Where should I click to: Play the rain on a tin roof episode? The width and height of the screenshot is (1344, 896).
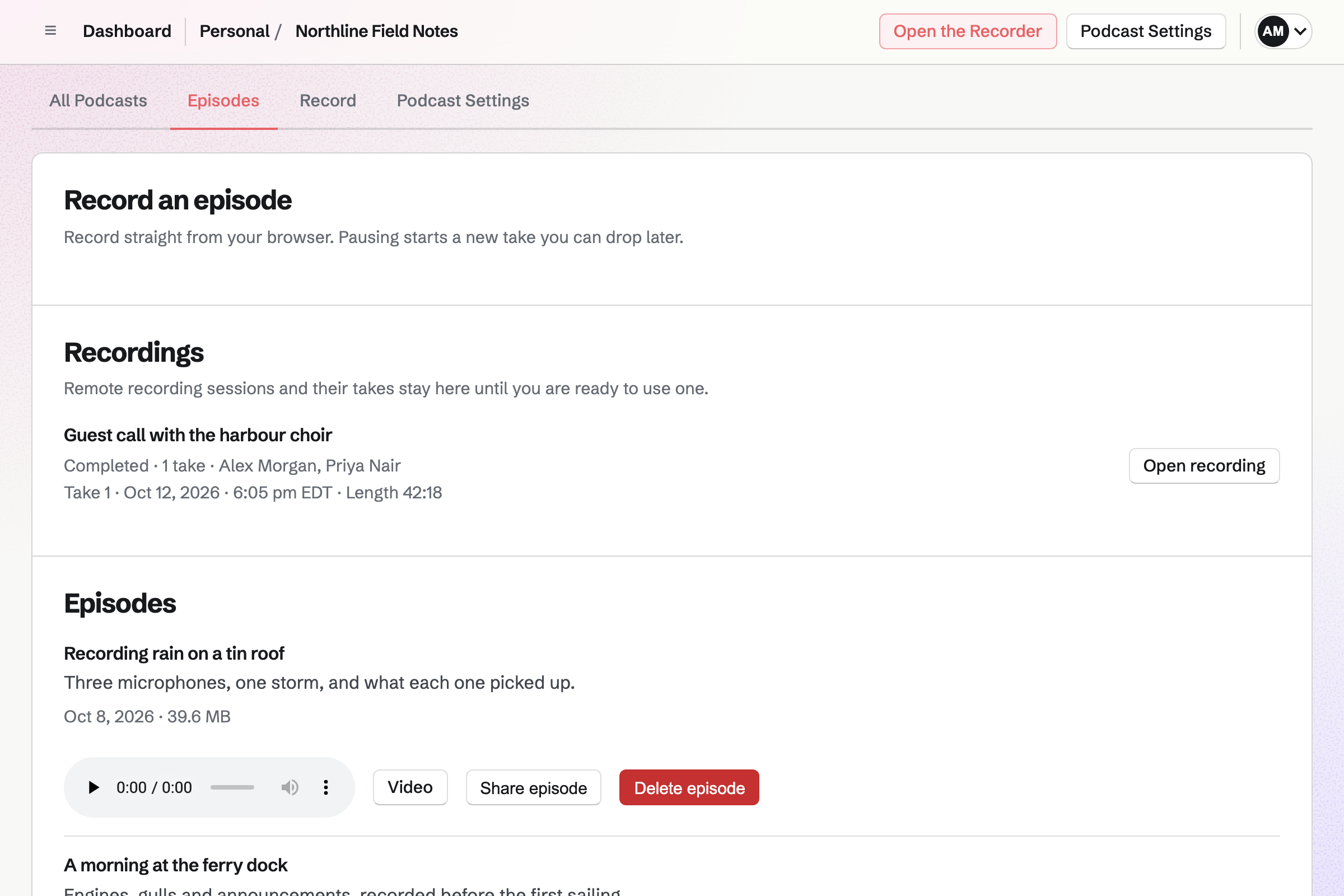point(93,787)
